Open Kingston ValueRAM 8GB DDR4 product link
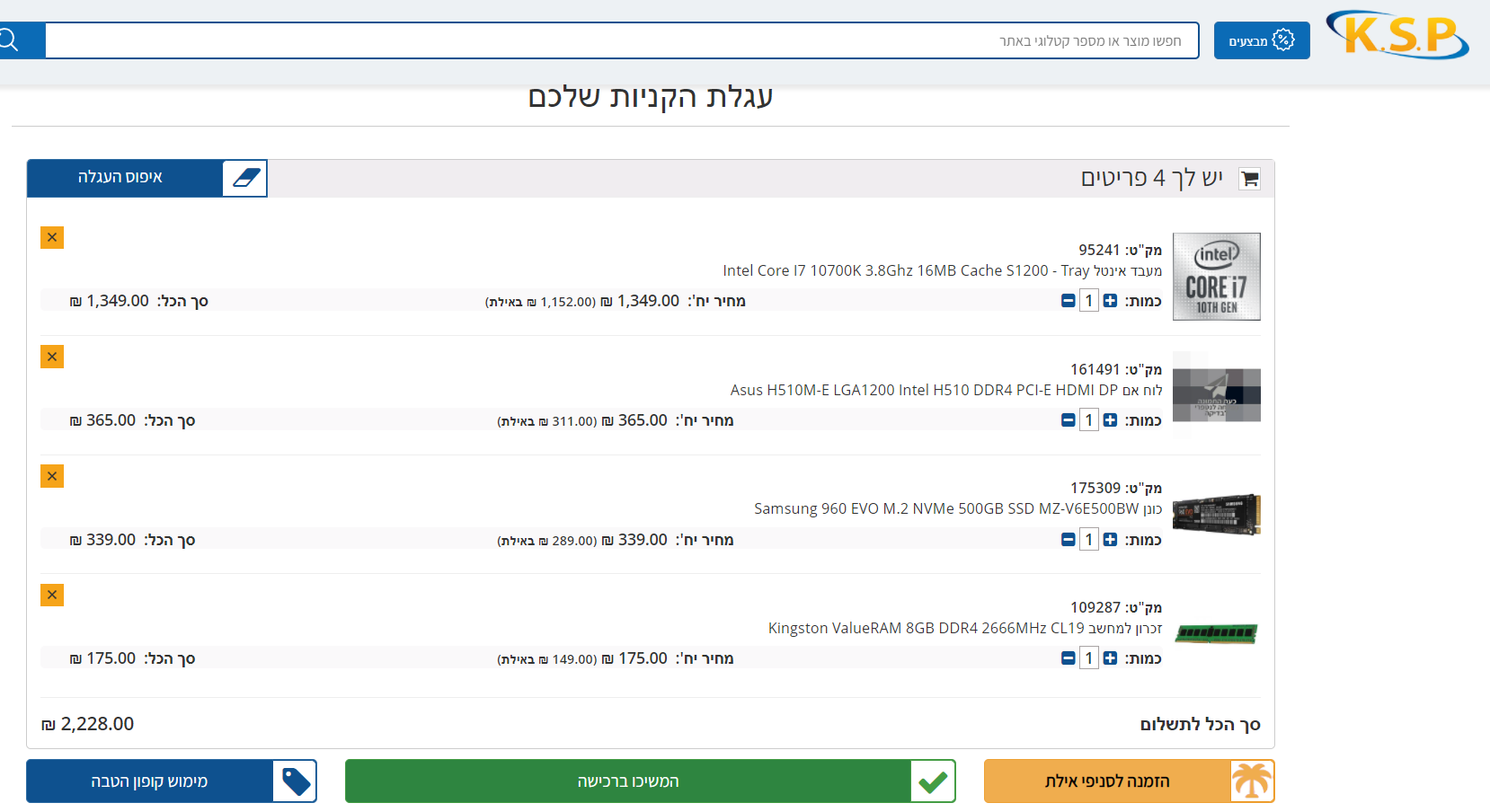1490x812 pixels. 965,628
